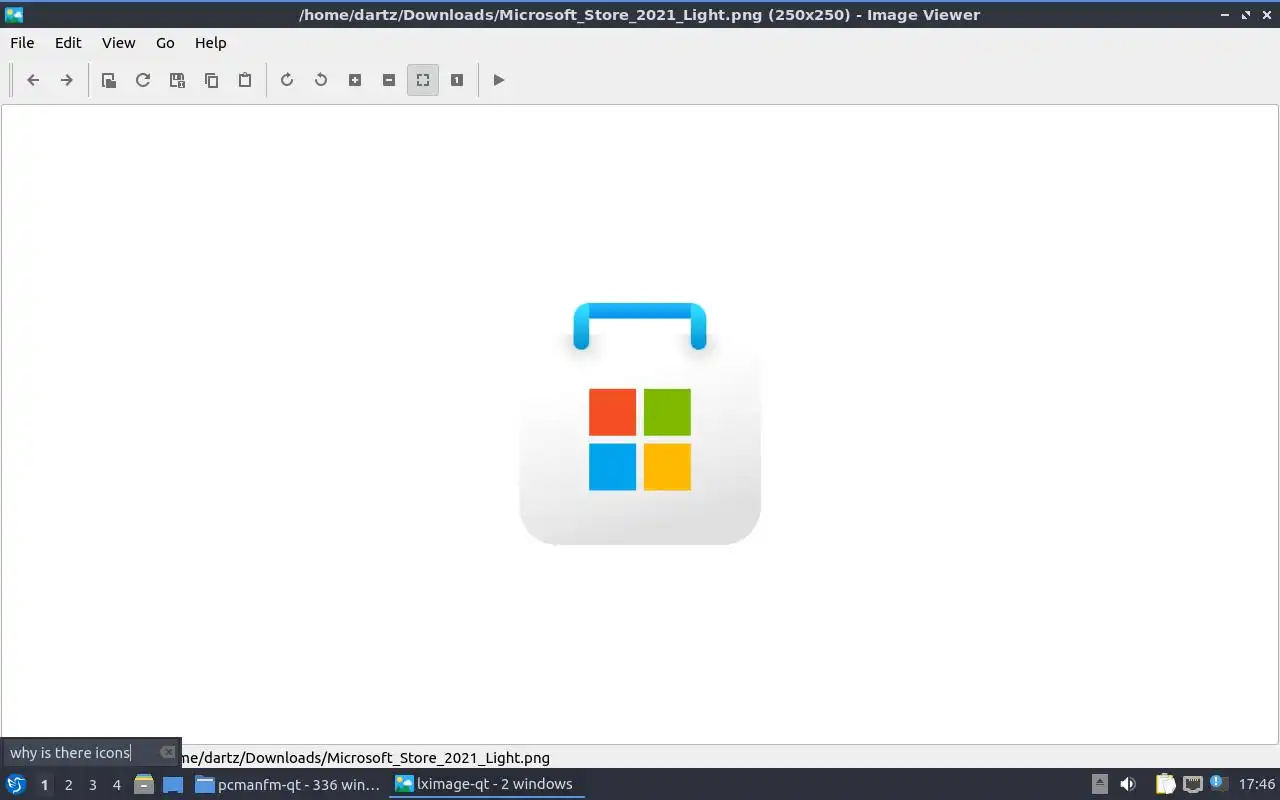Close the Image Viewer window
The width and height of the screenshot is (1280, 800).
click(1266, 15)
